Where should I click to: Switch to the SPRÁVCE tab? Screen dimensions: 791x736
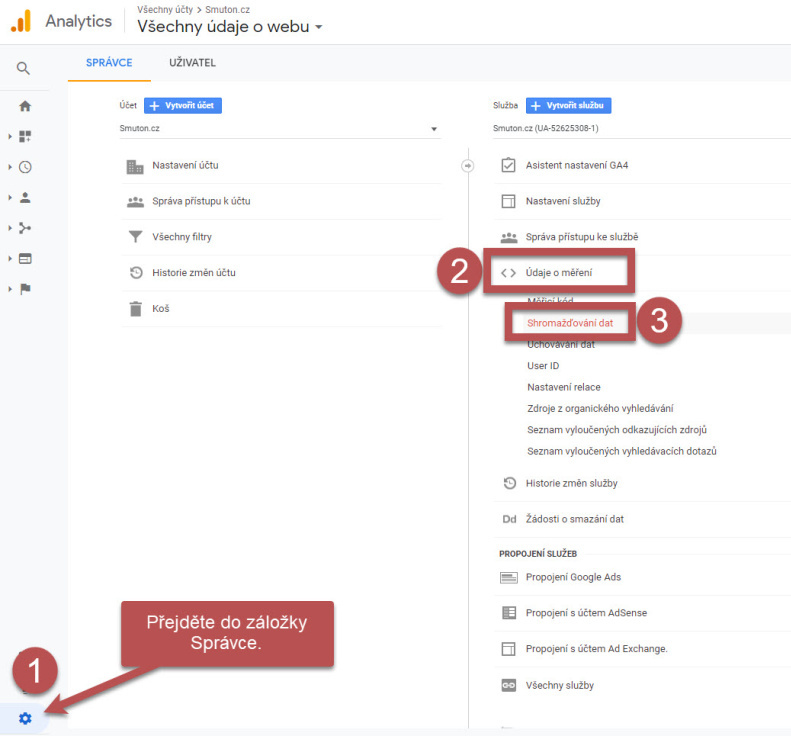pos(109,63)
